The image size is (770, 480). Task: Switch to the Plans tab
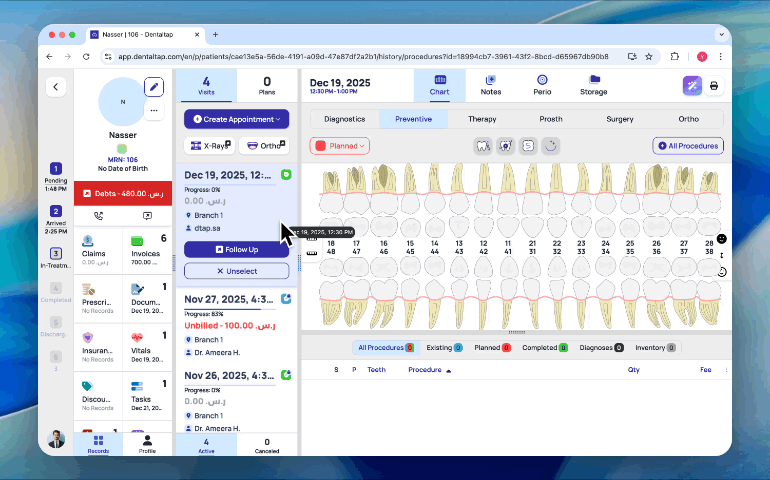coord(267,85)
